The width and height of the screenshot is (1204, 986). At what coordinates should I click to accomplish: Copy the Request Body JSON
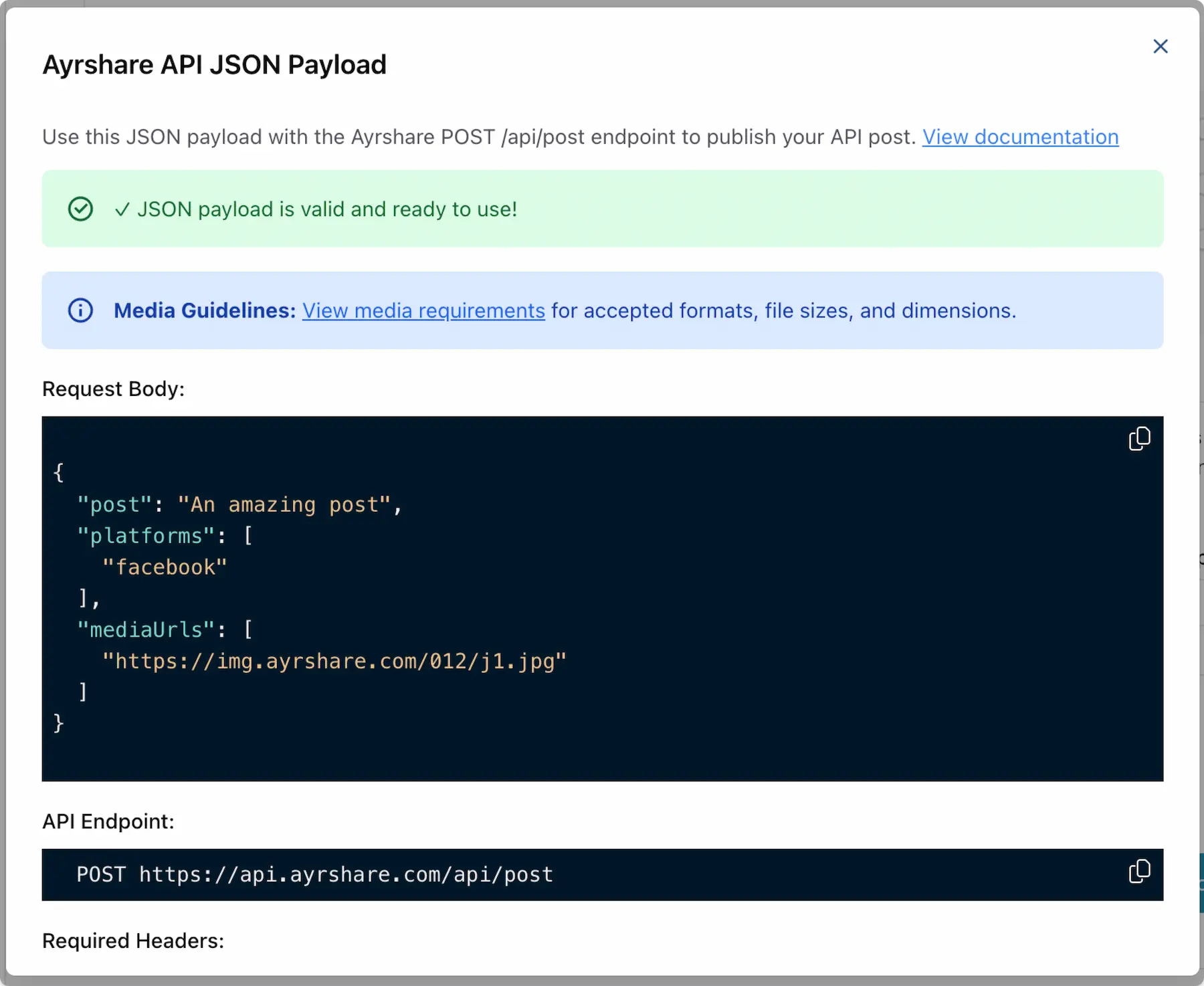1139,439
